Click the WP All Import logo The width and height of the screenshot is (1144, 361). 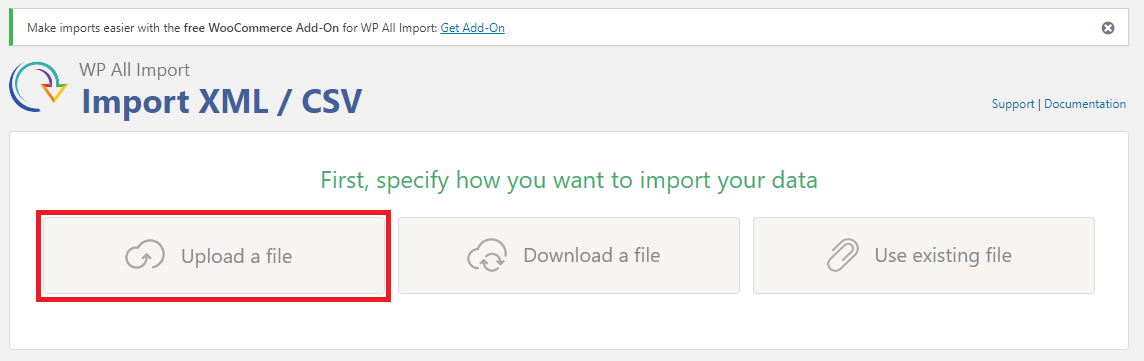pos(37,87)
